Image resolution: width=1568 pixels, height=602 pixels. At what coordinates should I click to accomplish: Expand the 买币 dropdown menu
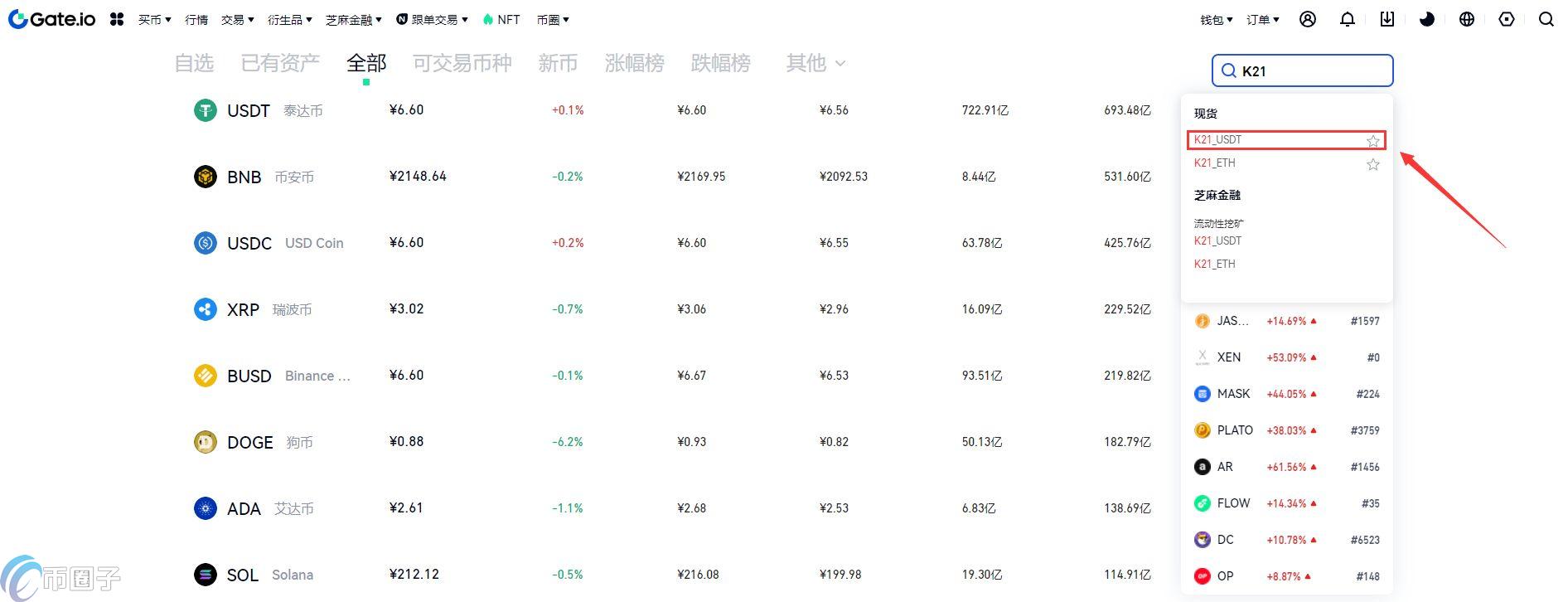(x=154, y=20)
